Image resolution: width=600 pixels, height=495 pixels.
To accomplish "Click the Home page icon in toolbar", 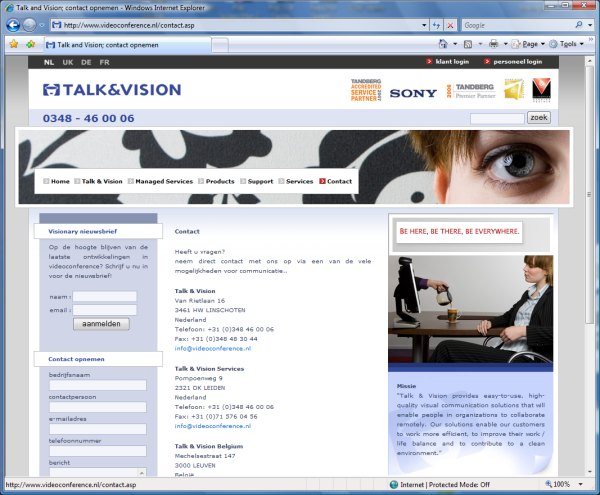I will pos(443,44).
